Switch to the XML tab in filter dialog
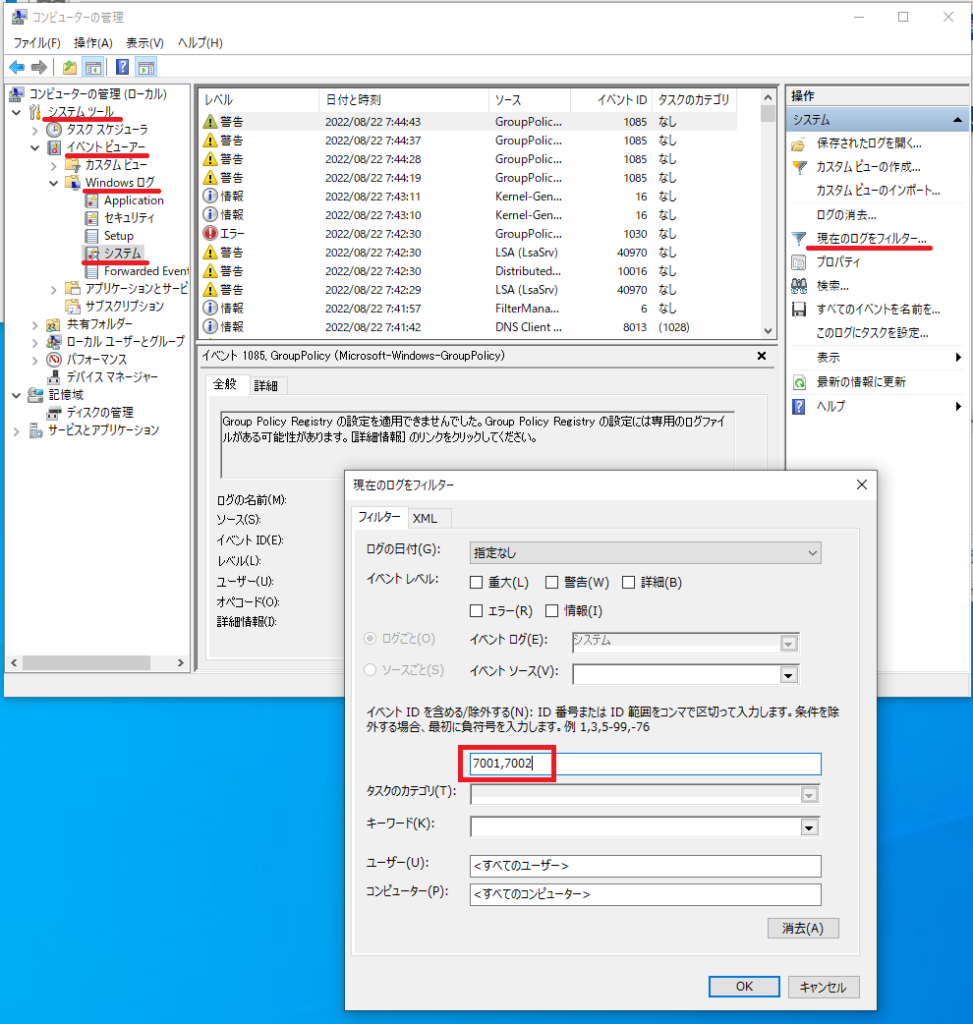Viewport: 973px width, 1024px height. tap(428, 518)
